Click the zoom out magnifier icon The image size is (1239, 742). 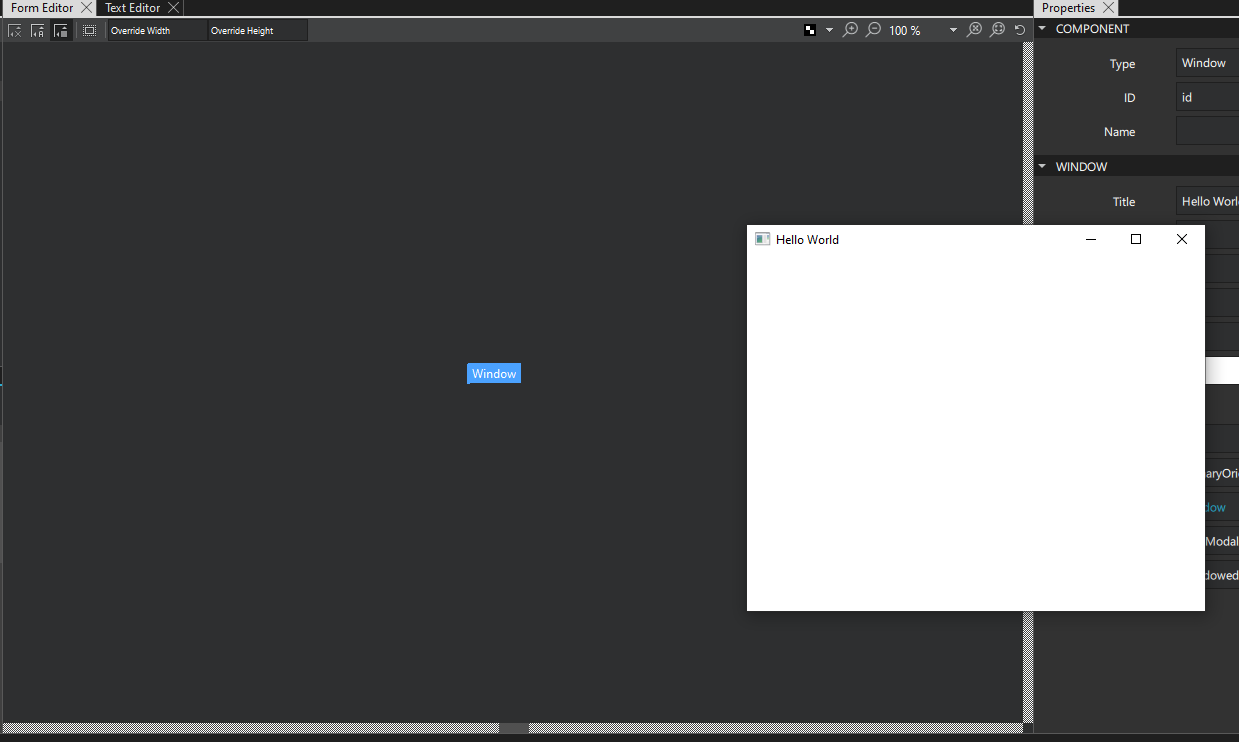(x=873, y=30)
